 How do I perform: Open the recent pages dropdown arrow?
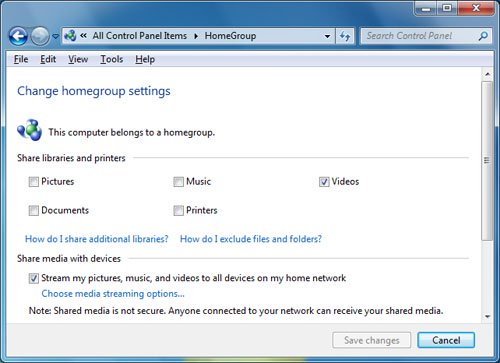point(56,36)
